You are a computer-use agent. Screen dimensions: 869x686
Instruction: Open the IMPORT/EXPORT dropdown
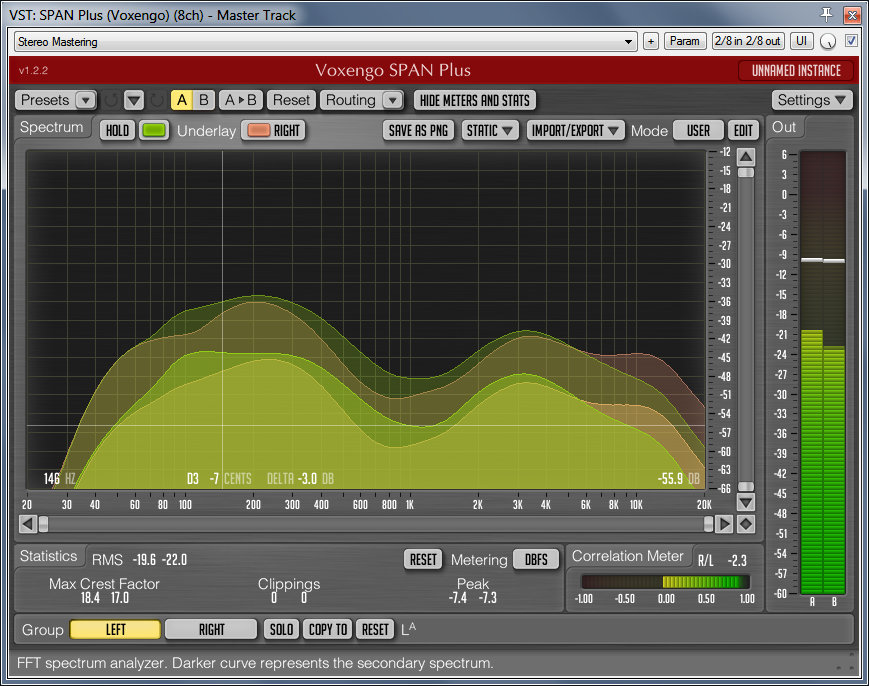tap(575, 131)
